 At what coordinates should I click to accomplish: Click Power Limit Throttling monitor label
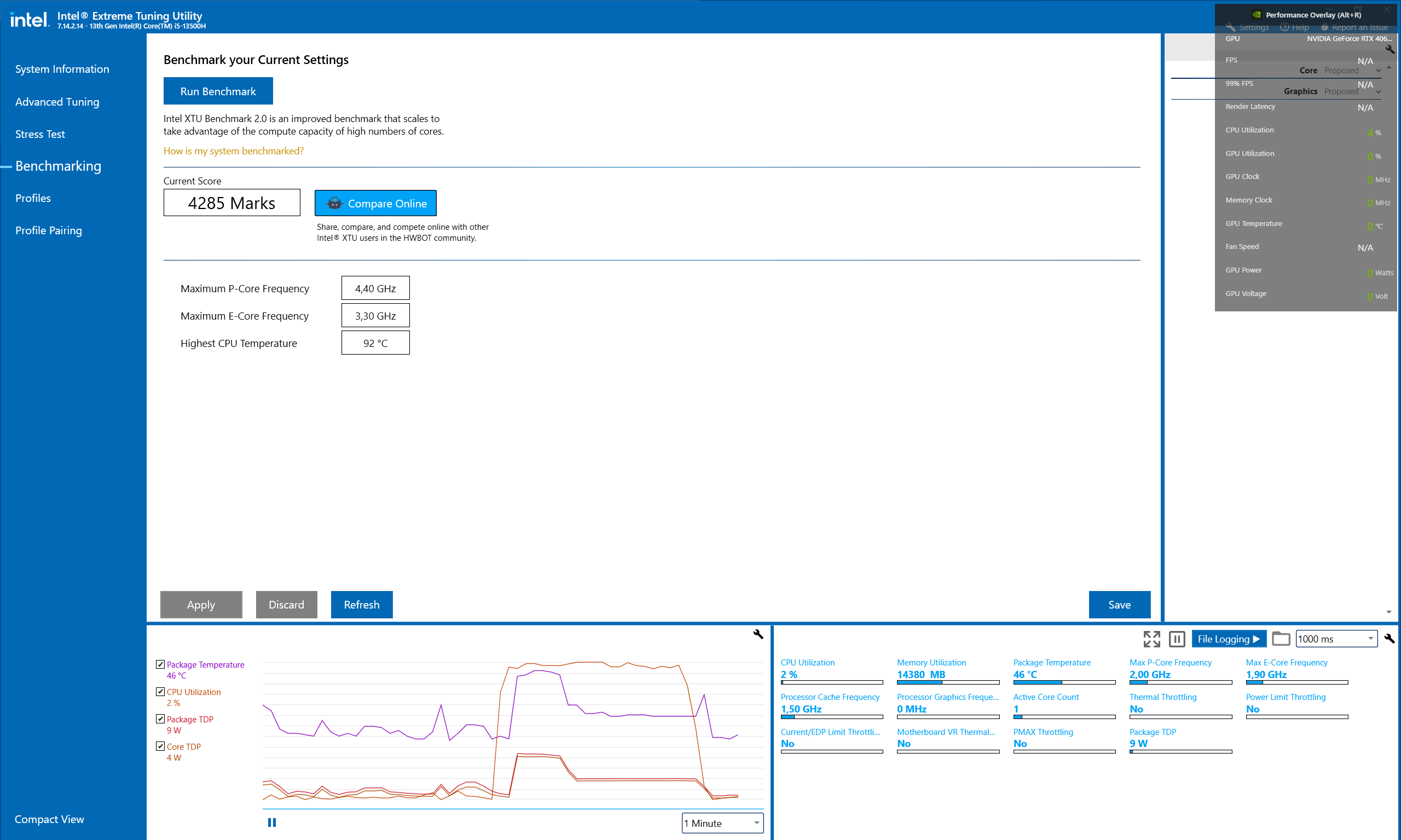tap(1286, 697)
